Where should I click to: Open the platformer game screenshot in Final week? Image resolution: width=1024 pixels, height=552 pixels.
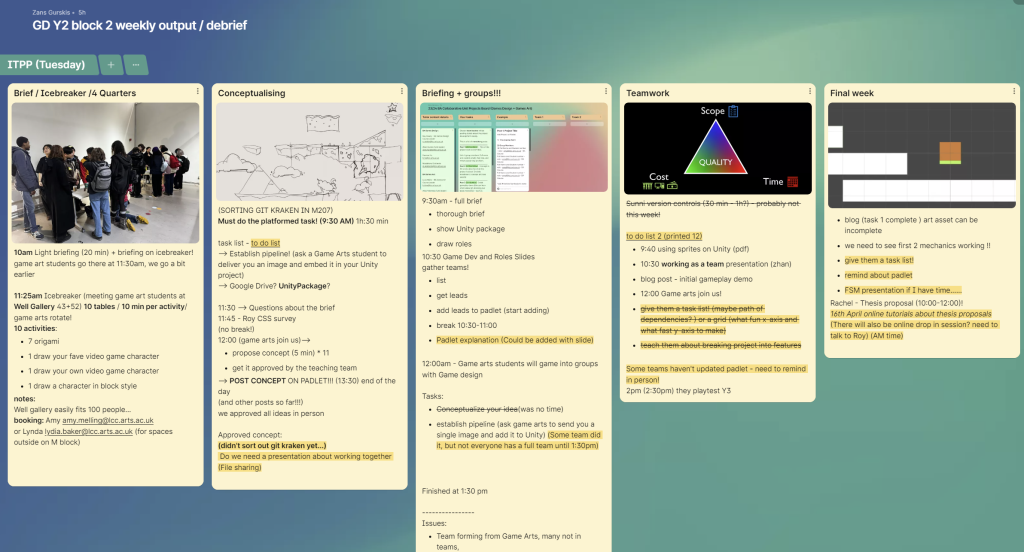click(x=919, y=155)
